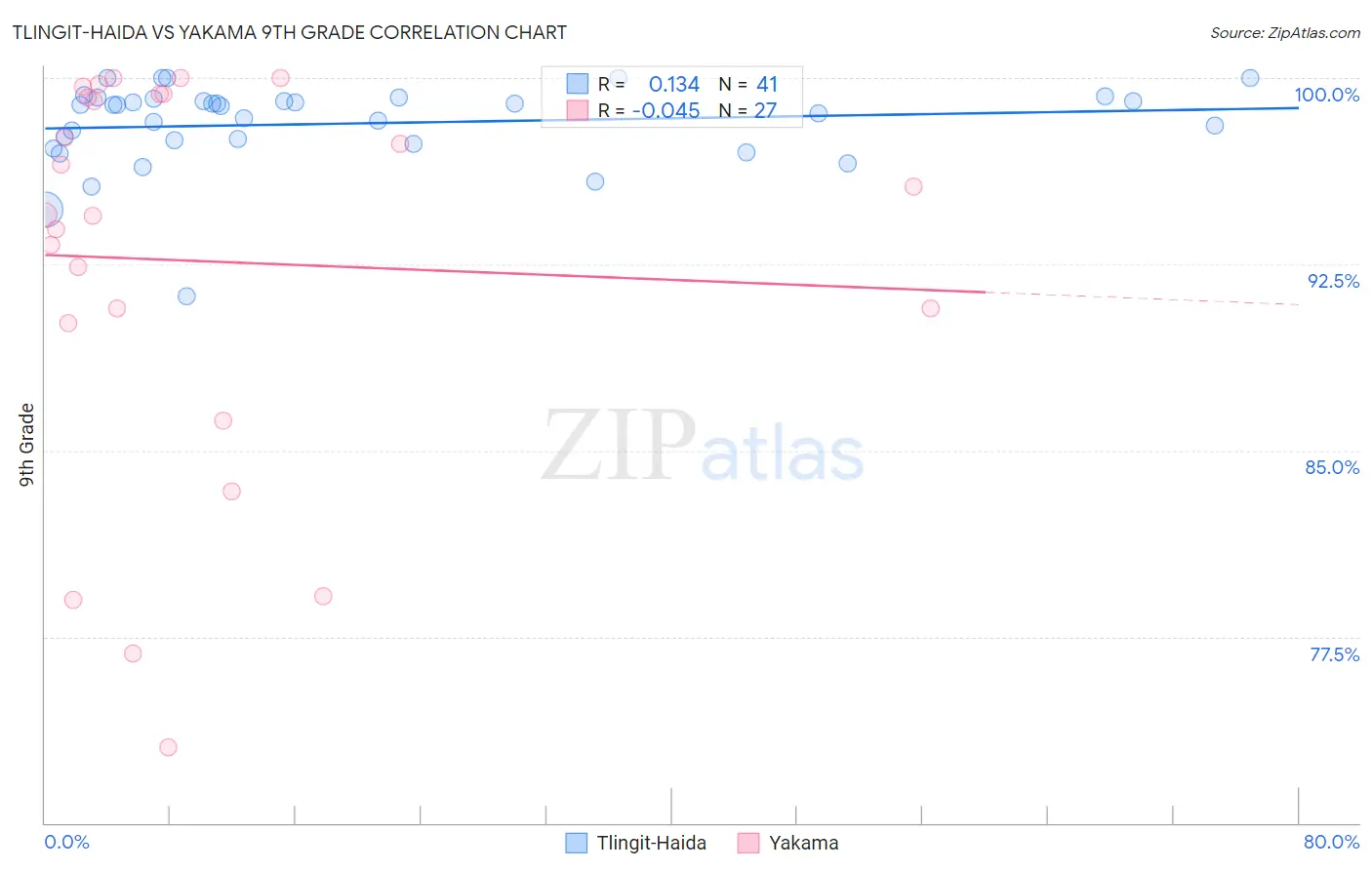Click the far-right blue data point near 100%
This screenshot has width=1372, height=870.
click(1250, 78)
